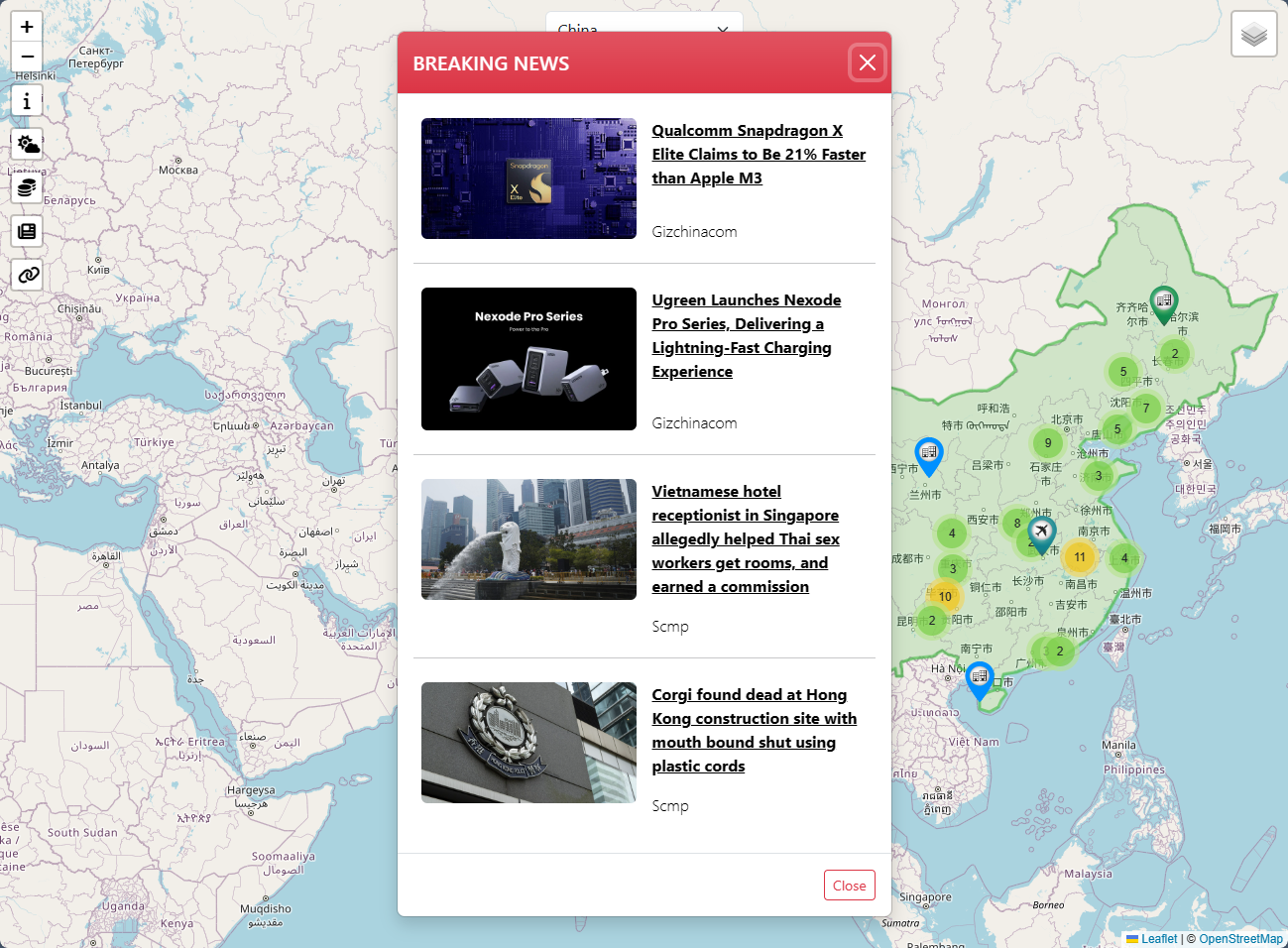Click the Singapore label on the map

[925, 897]
